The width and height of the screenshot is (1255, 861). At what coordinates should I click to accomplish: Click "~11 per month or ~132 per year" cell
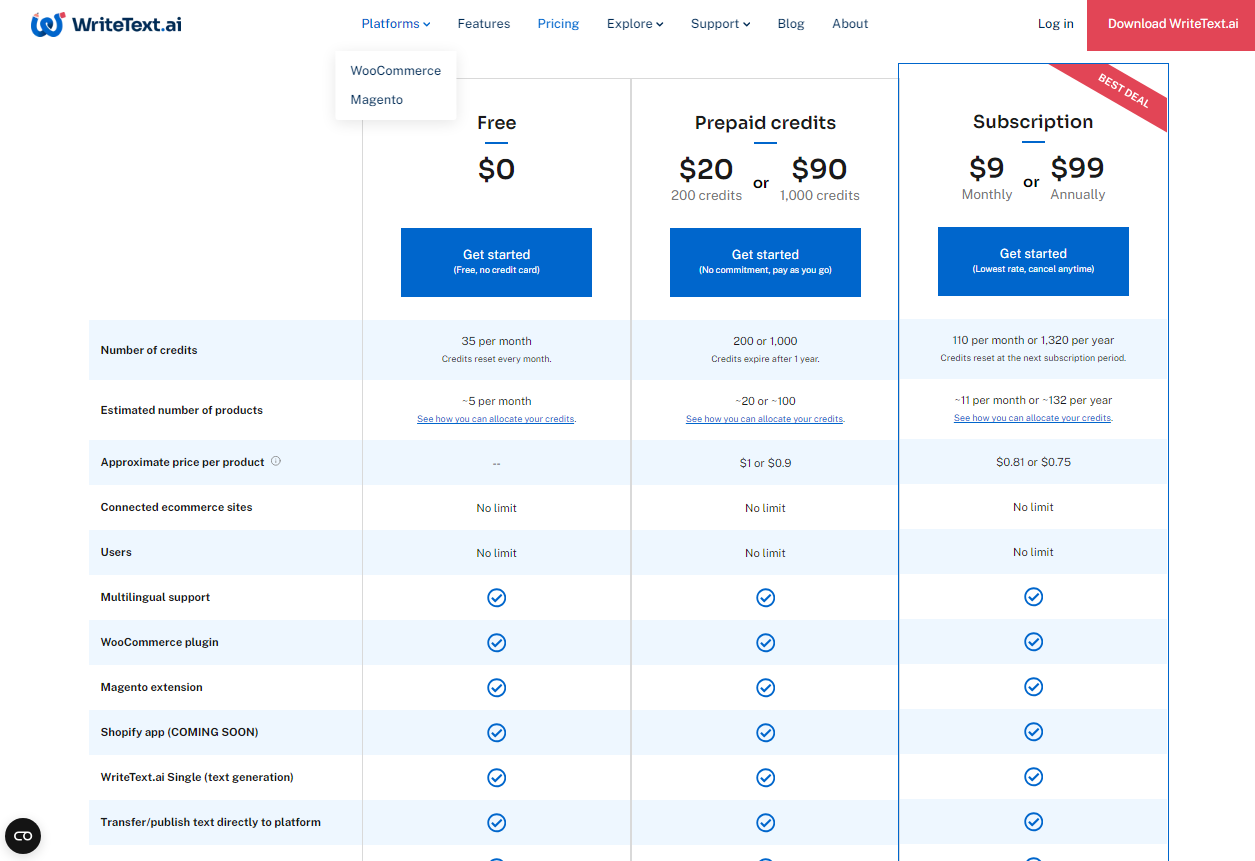(1033, 401)
